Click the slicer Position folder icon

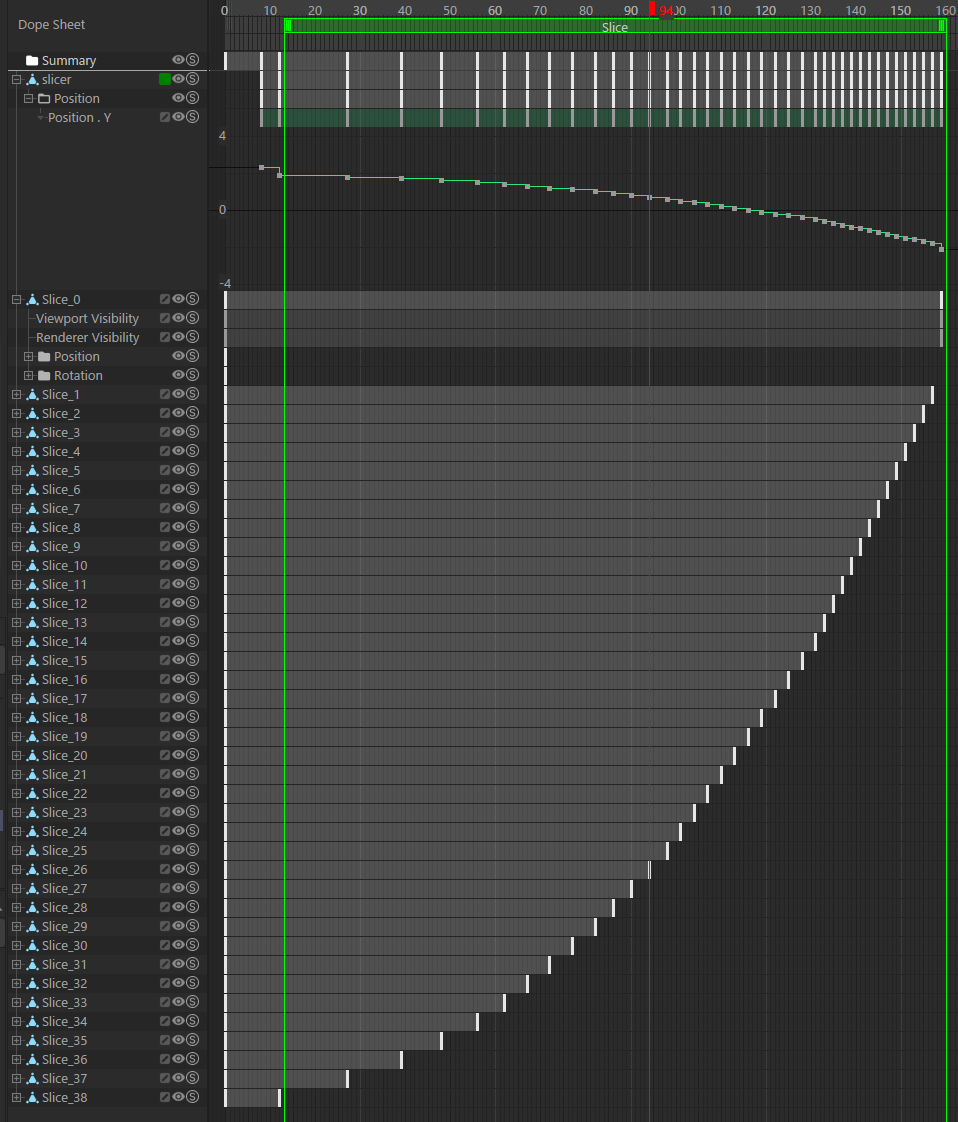pos(44,98)
